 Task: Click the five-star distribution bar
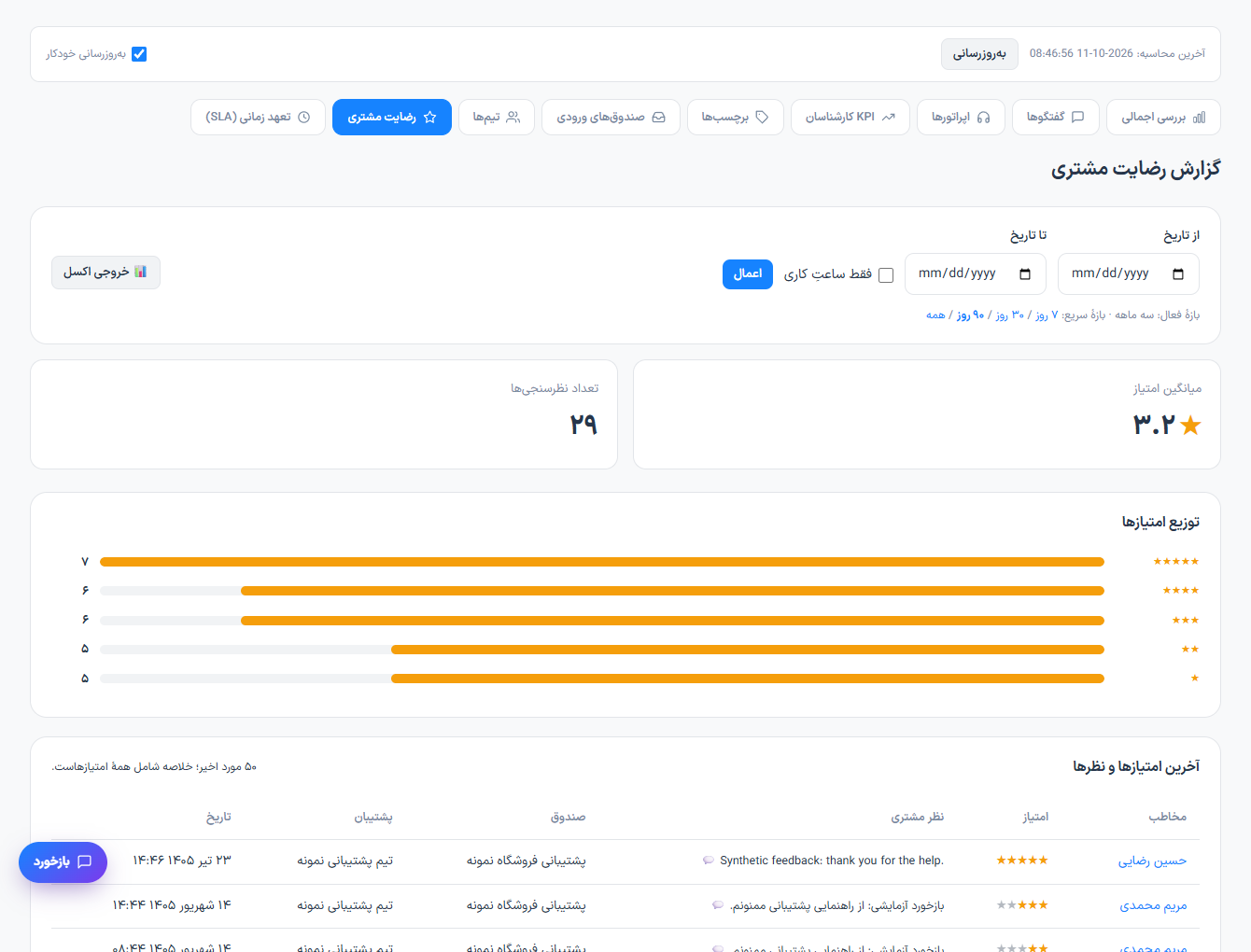point(602,562)
